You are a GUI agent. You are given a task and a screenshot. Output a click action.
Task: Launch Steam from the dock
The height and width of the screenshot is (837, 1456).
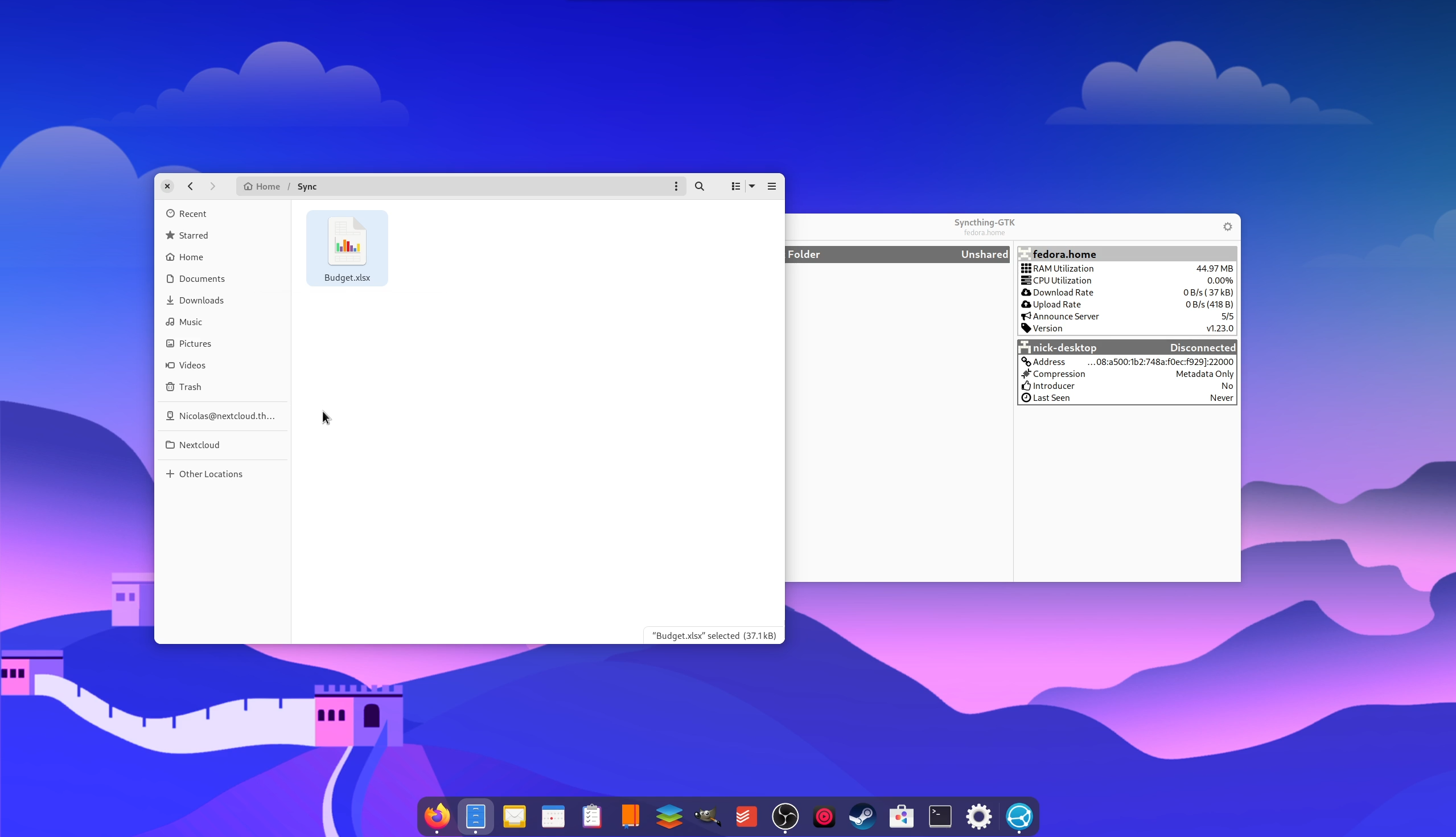click(862, 817)
